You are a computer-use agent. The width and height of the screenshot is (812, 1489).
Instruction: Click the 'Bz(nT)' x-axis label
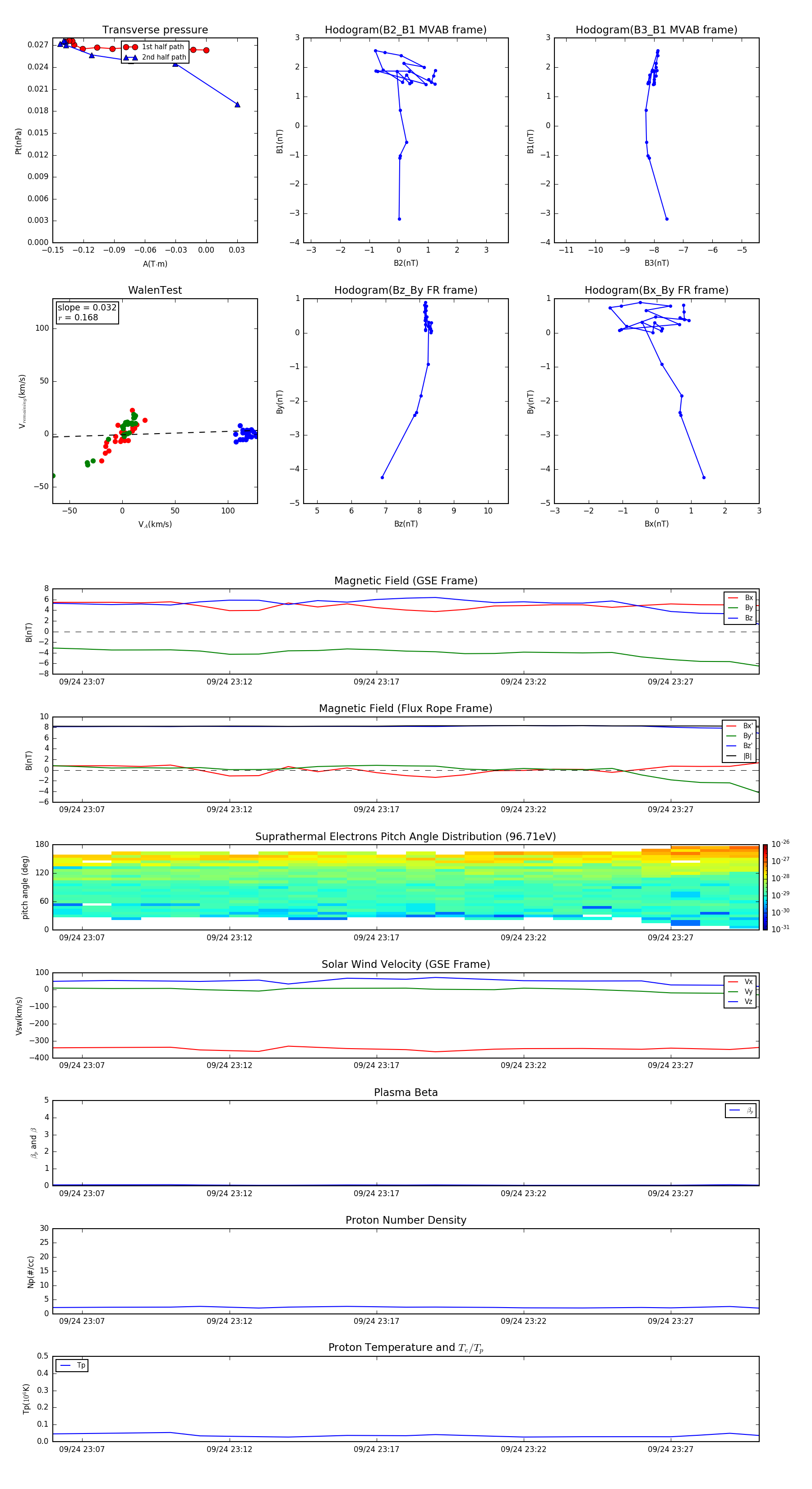pyautogui.click(x=406, y=524)
